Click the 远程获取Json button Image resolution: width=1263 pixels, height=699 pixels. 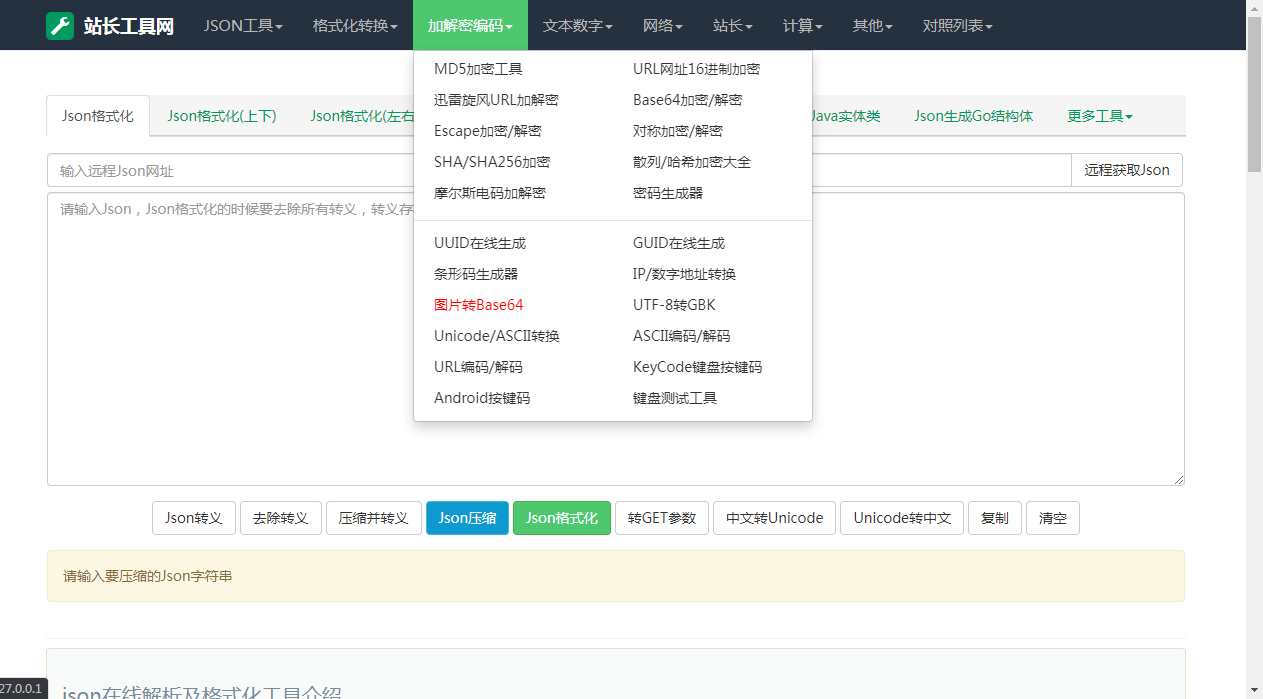coord(1126,170)
